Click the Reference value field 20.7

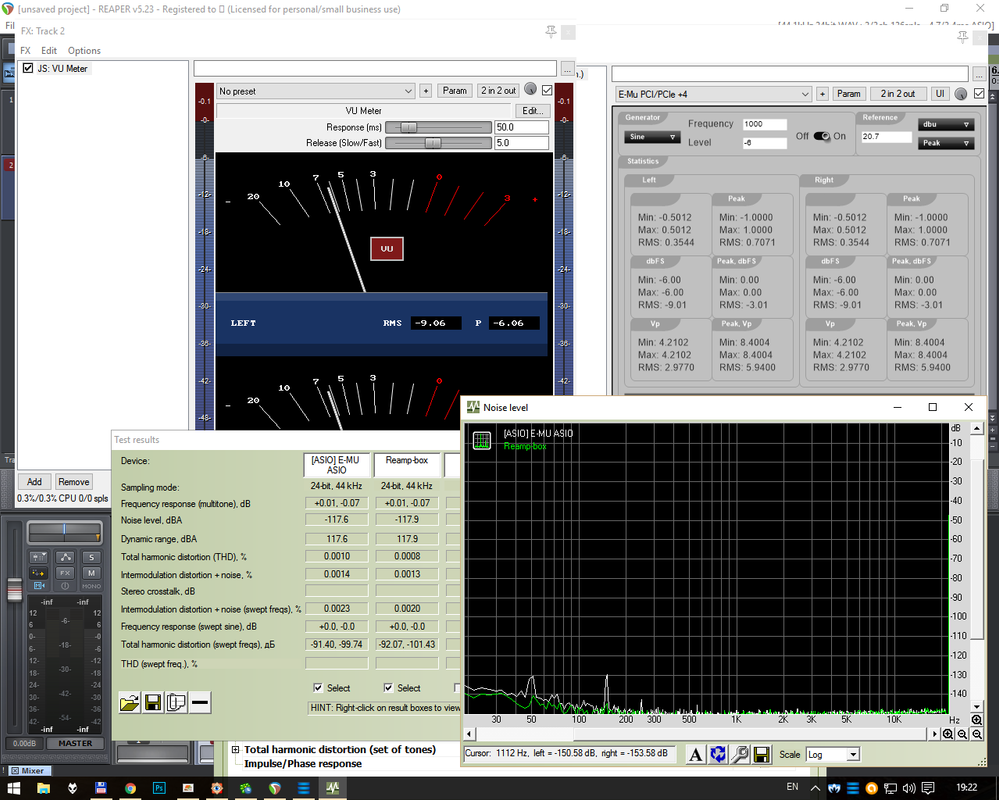click(x=886, y=136)
